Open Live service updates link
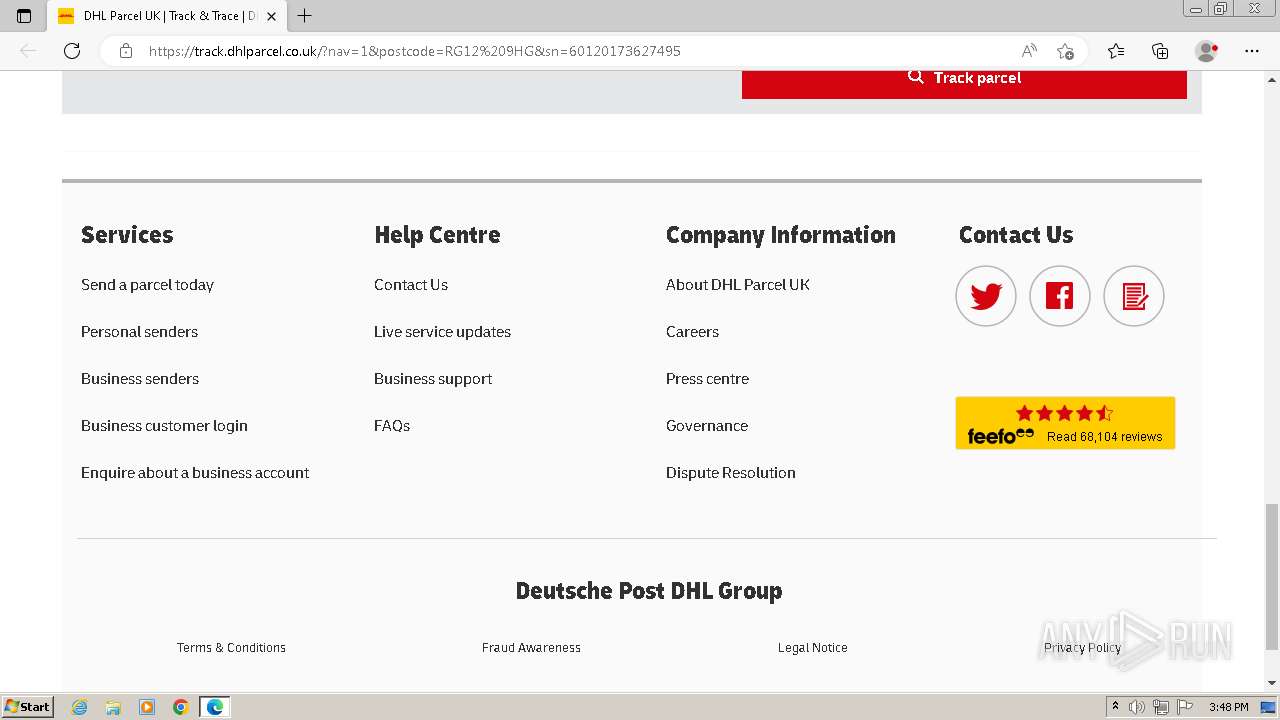 [x=442, y=332]
